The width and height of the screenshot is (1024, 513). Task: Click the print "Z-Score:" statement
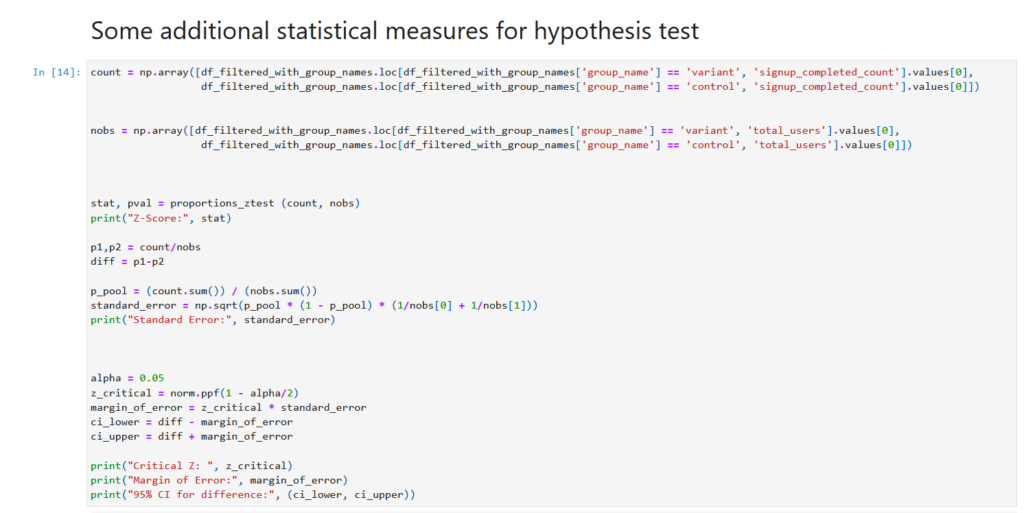click(160, 218)
